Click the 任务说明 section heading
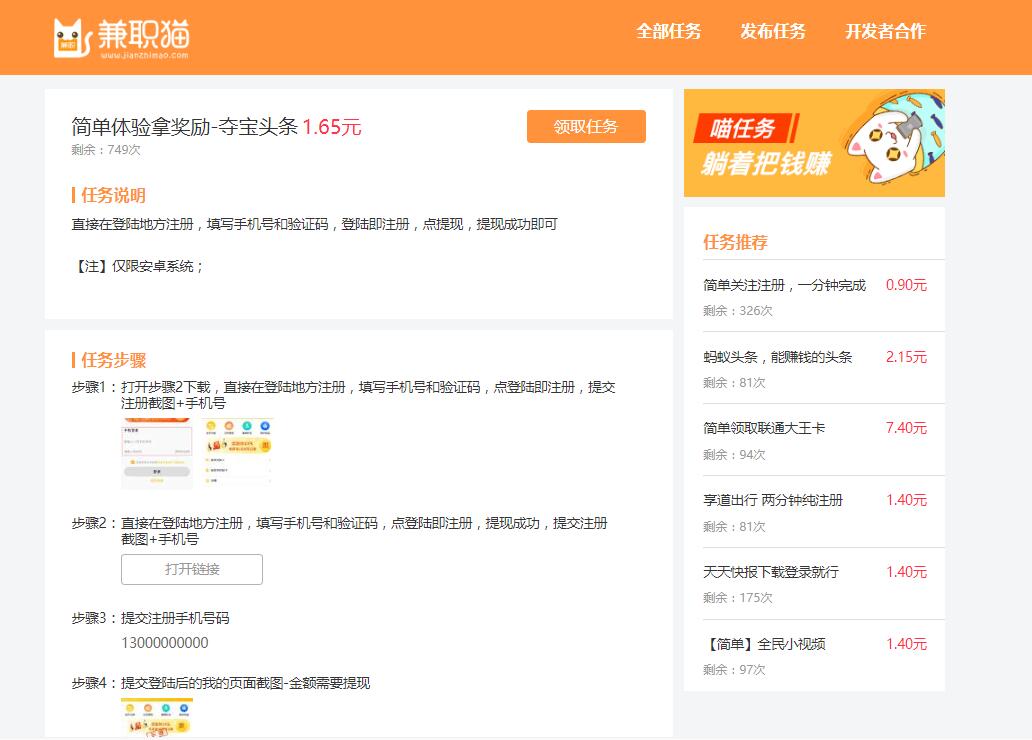 113,196
